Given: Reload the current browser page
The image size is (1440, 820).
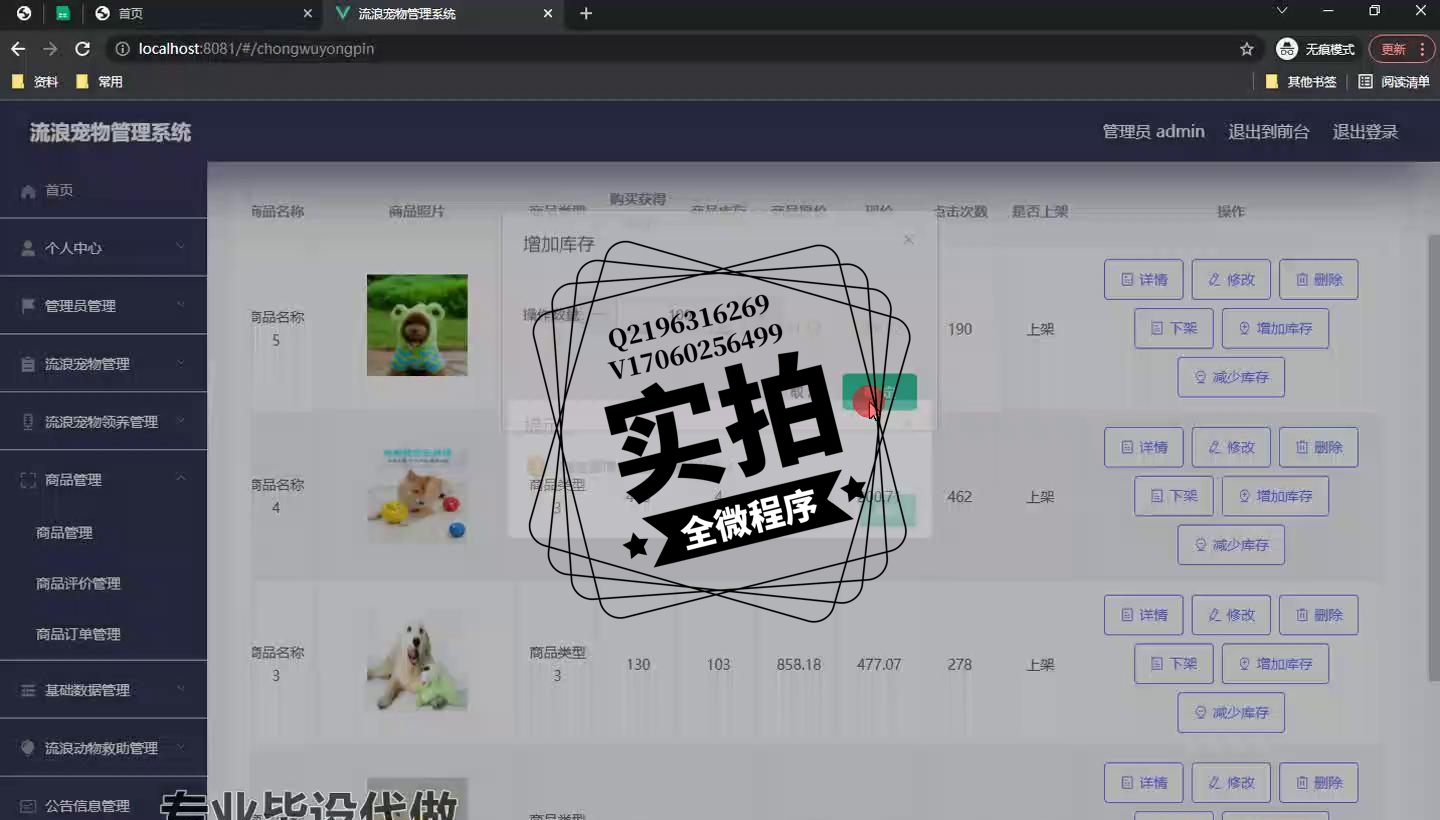Looking at the screenshot, I should point(83,49).
